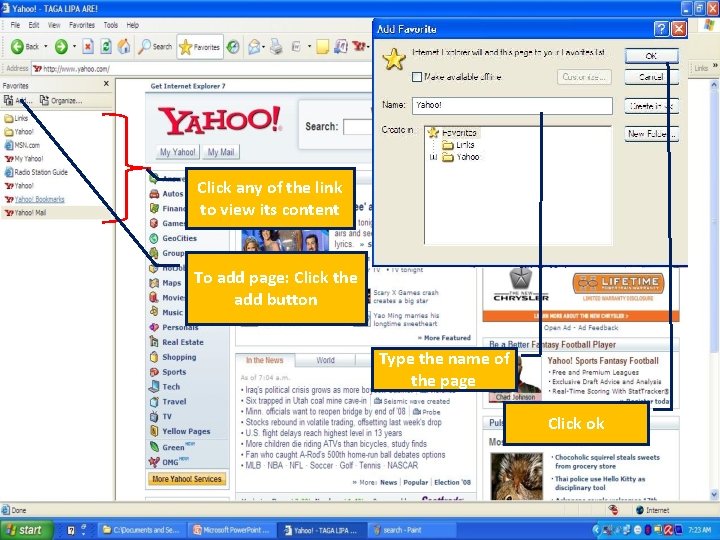The image size is (720, 540).
Task: Click the Refresh page icon
Action: [x=106, y=46]
